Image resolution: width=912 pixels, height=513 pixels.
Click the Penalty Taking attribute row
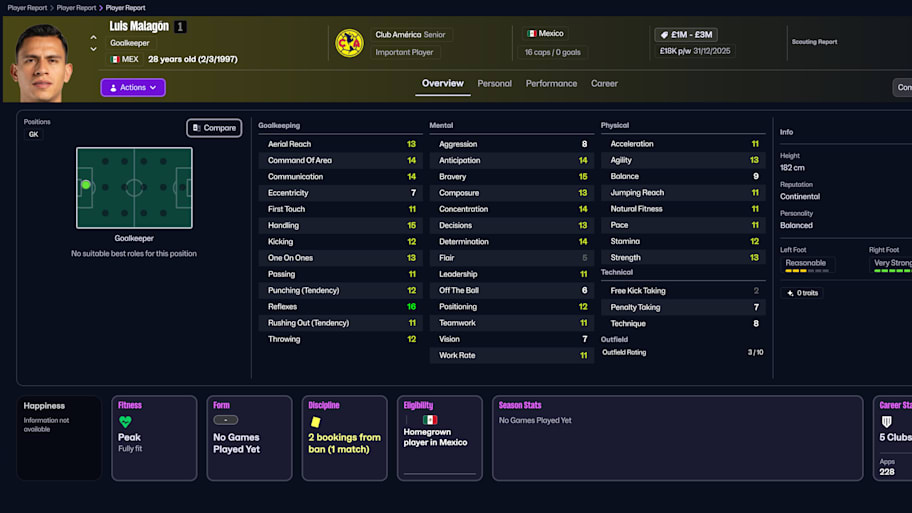tap(683, 307)
